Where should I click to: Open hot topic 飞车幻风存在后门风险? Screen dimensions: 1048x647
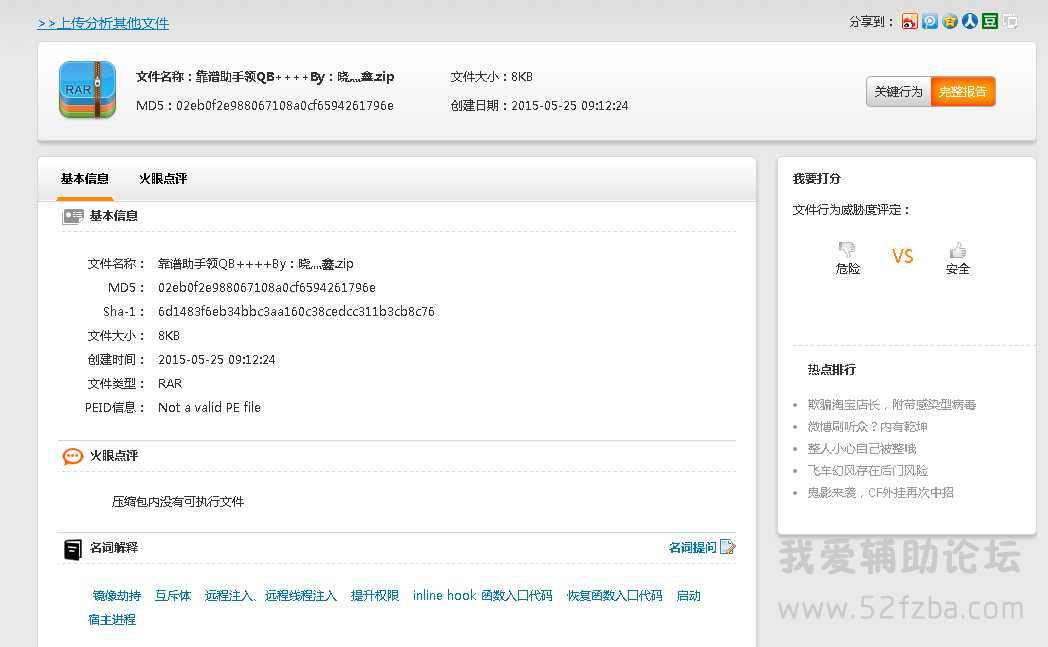(867, 471)
